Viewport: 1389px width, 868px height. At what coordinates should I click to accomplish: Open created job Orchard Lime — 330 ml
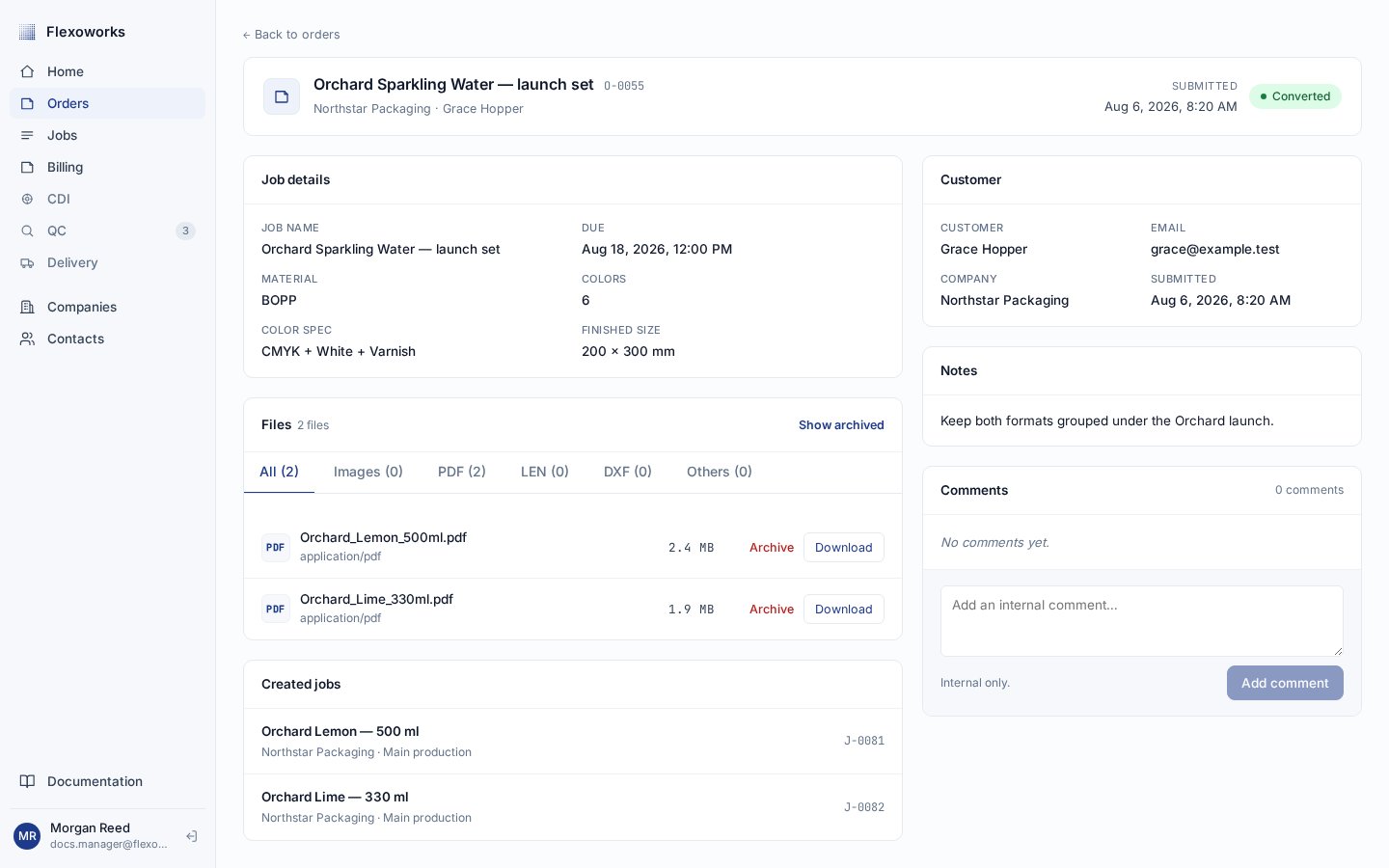tap(573, 807)
